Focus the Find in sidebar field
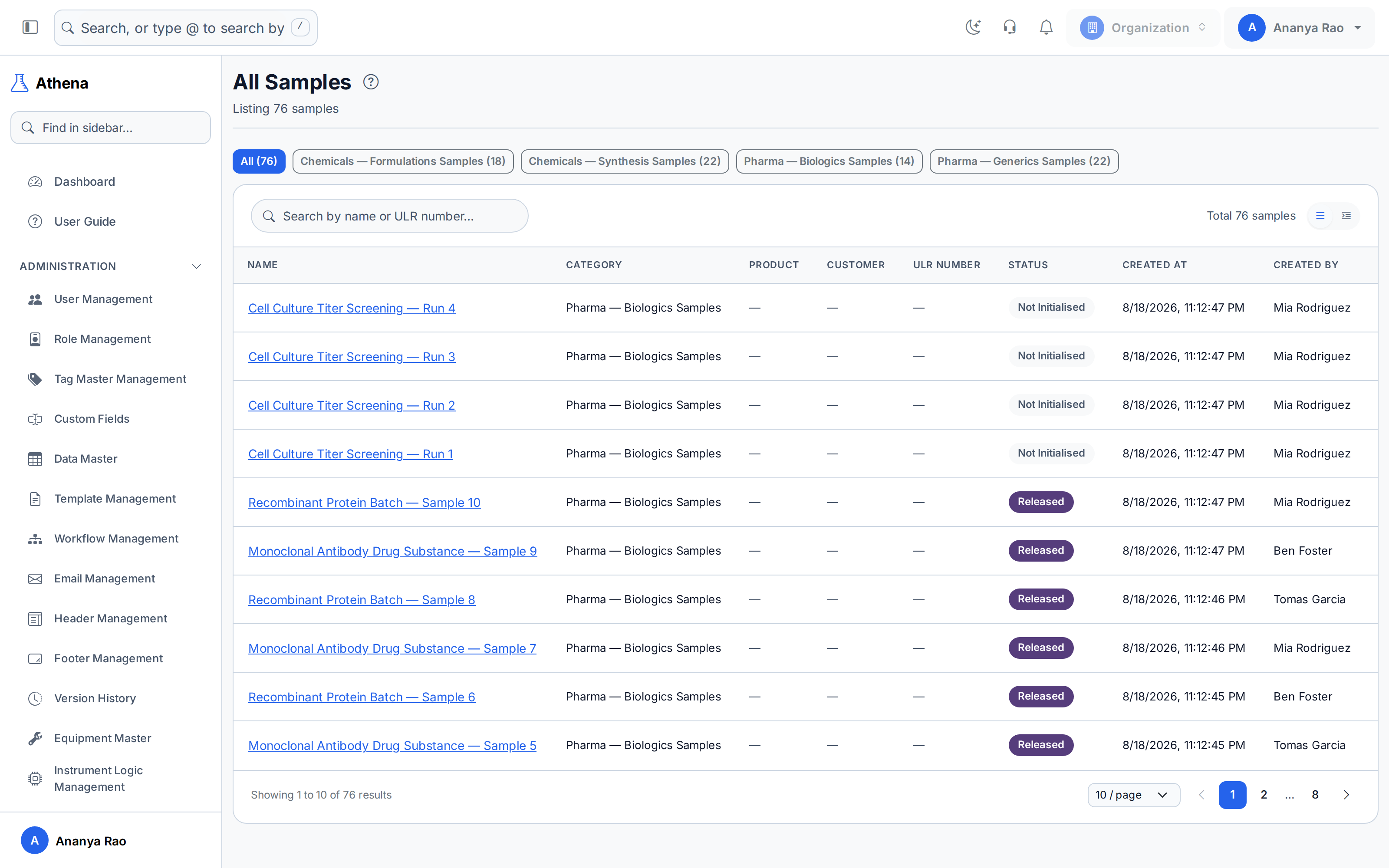1389x868 pixels. pos(110,128)
